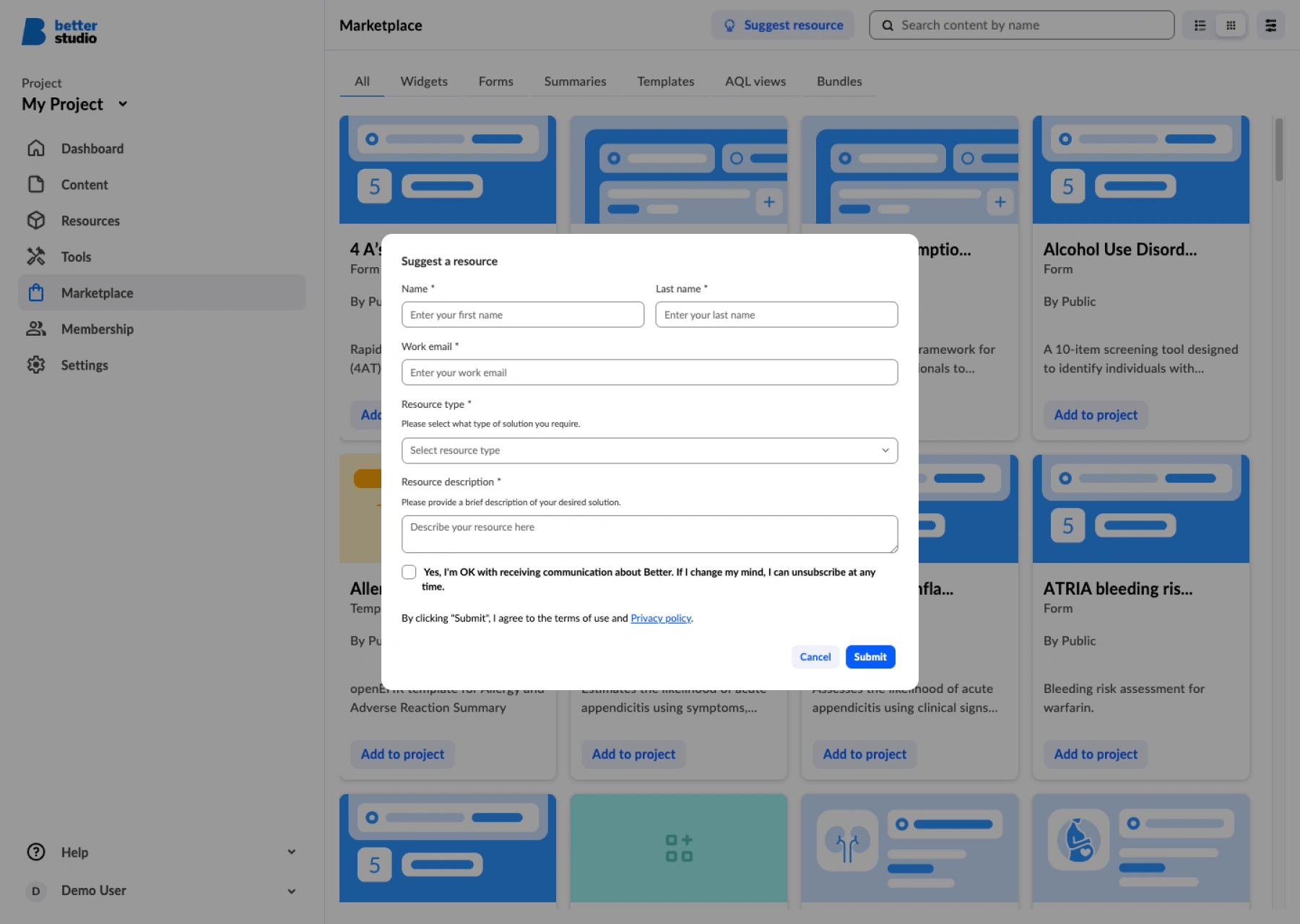Submit the suggest resource form

point(870,657)
